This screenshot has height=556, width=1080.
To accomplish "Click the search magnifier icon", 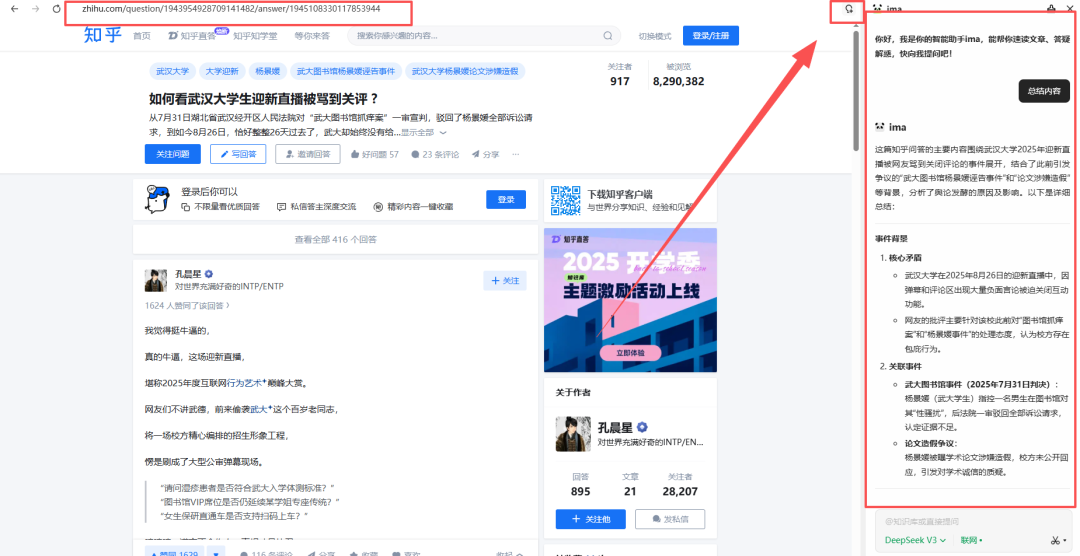I will tap(608, 36).
